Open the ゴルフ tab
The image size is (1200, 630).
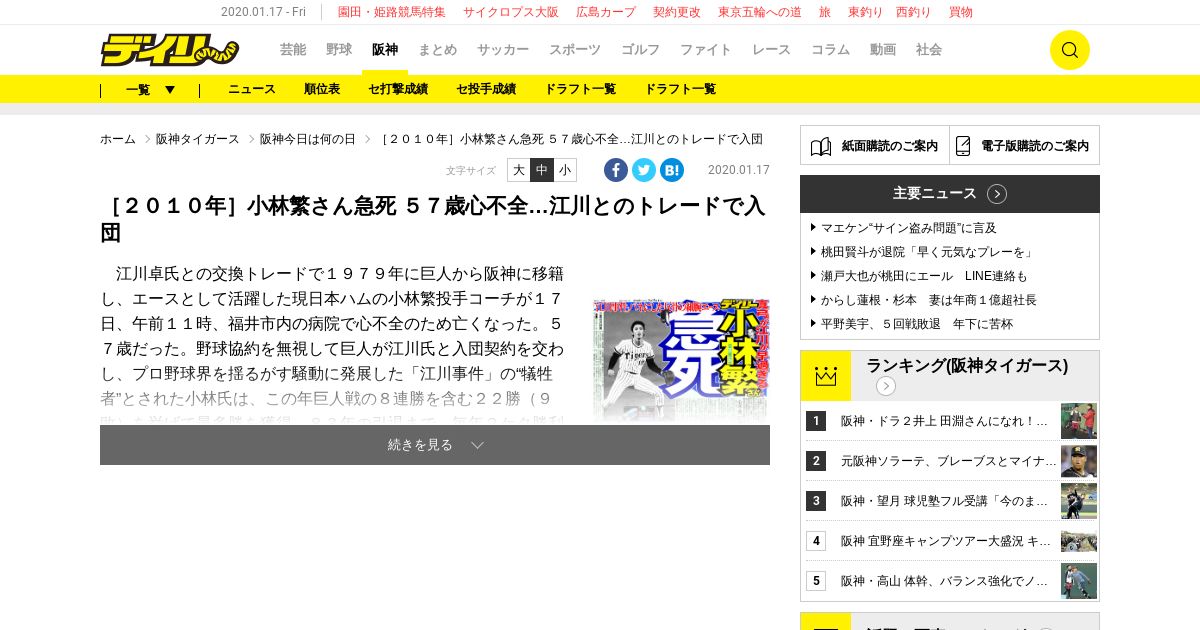click(640, 50)
